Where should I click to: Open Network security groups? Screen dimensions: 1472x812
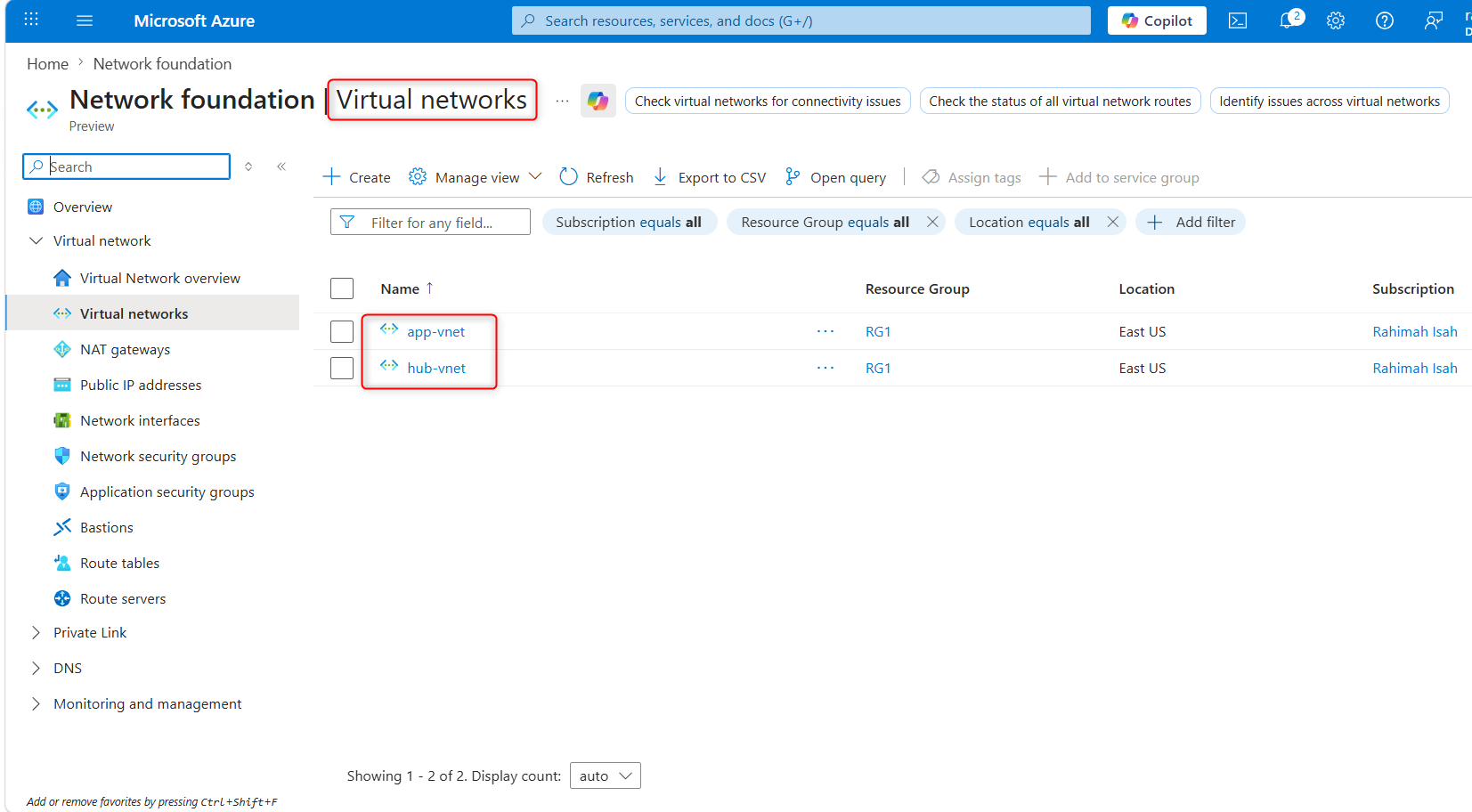click(x=158, y=456)
